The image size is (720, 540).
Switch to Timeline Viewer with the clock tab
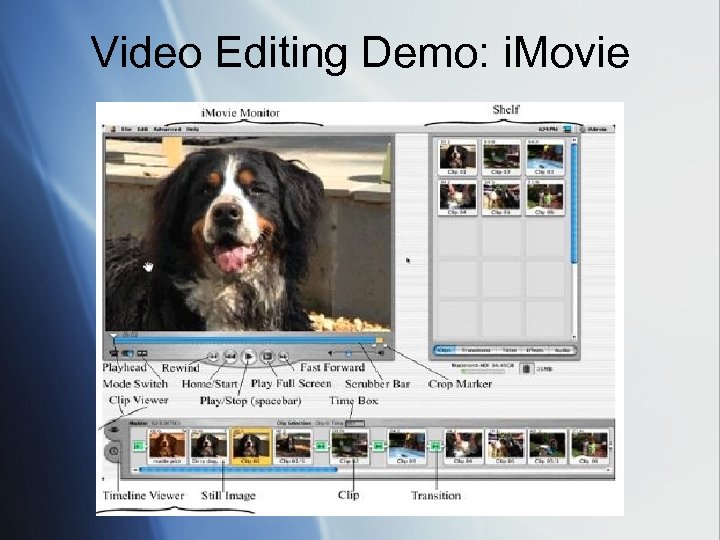113,451
